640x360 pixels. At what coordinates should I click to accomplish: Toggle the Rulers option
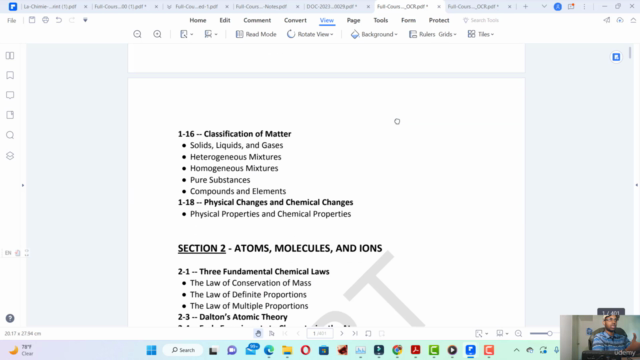(x=422, y=34)
